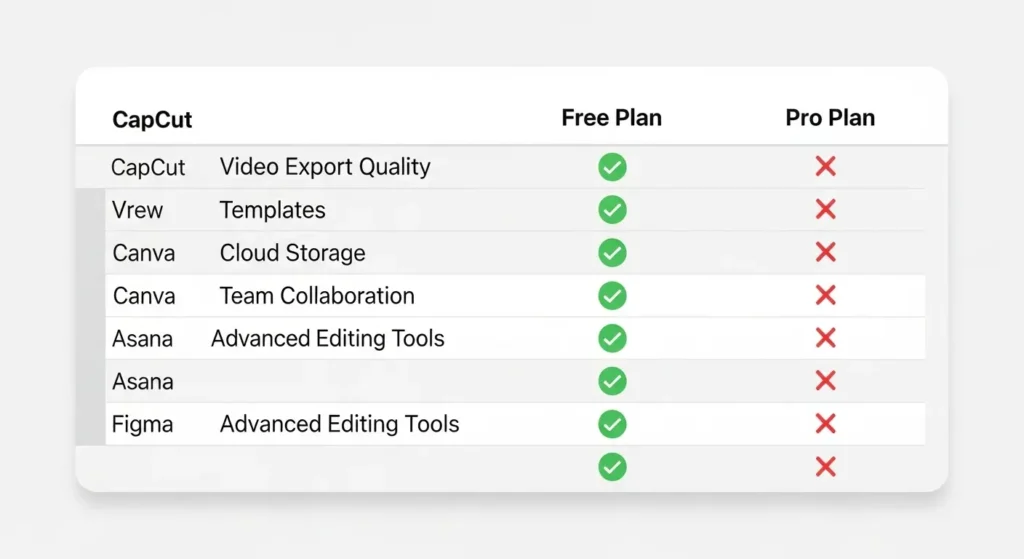This screenshot has width=1024, height=559.
Task: Select the Pro Plan column header
Action: pyautogui.click(x=830, y=118)
